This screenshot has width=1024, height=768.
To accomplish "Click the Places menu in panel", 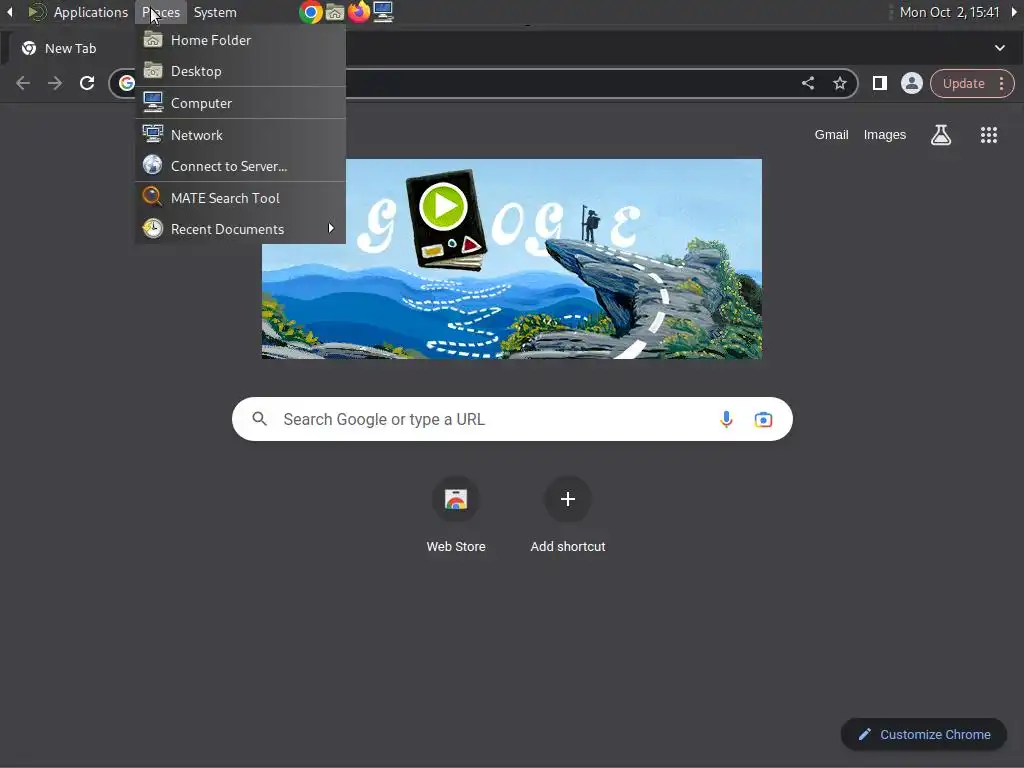I will tap(161, 12).
